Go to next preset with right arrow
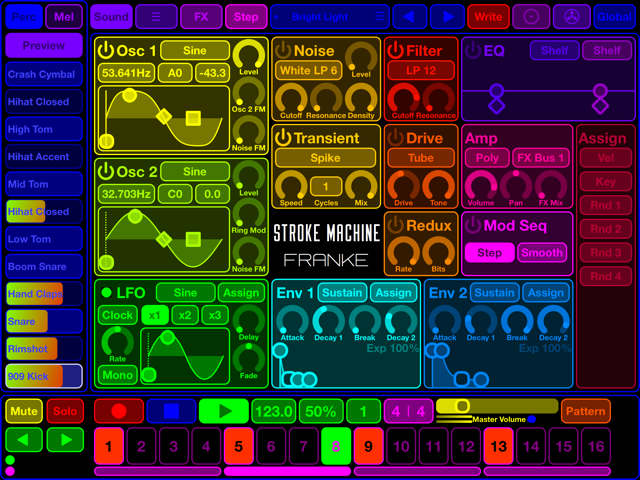The width and height of the screenshot is (640, 480). tap(448, 17)
